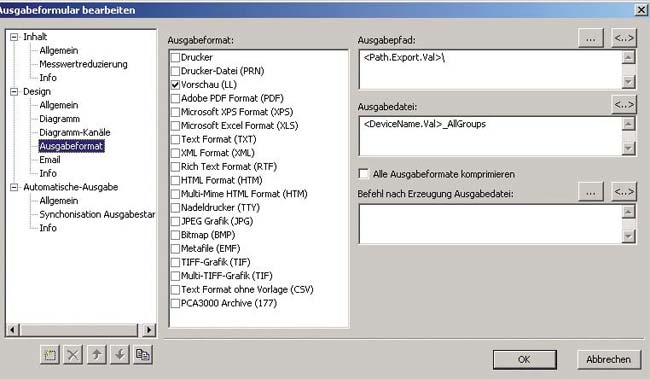
Task: Click Befehl field scroll up arrow
Action: coord(628,211)
